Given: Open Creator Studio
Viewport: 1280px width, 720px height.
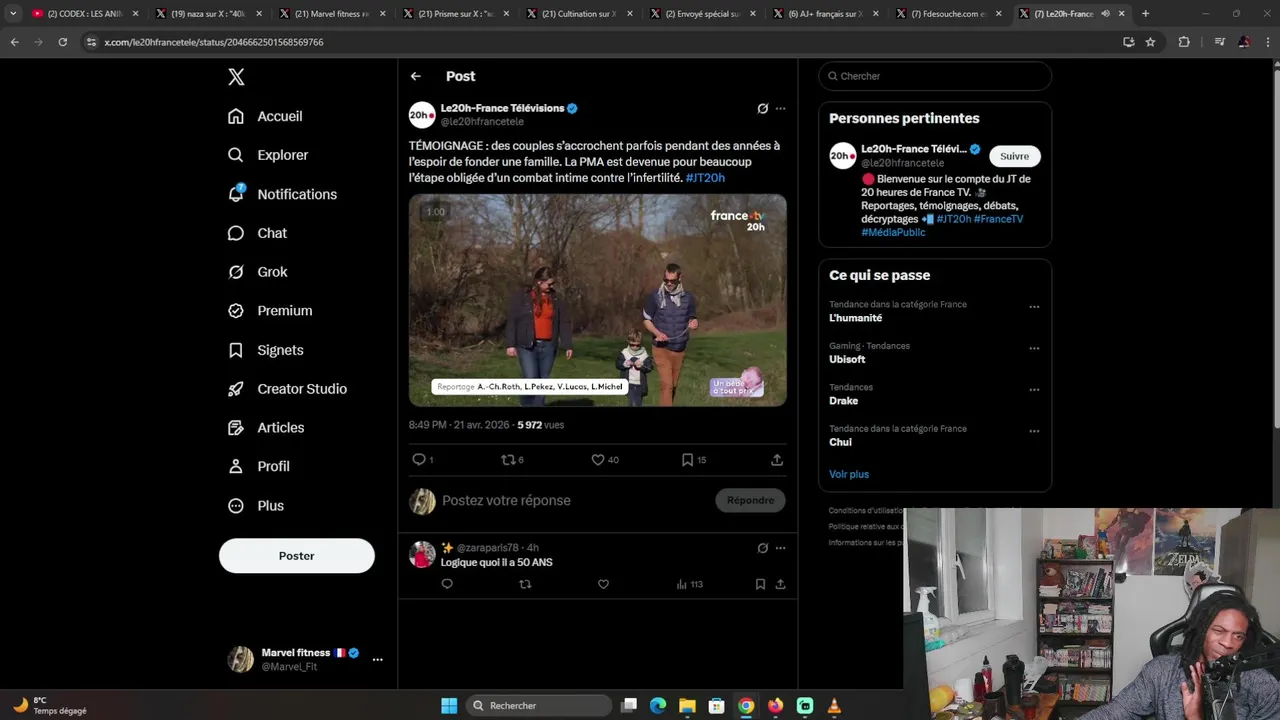Looking at the screenshot, I should coord(287,389).
